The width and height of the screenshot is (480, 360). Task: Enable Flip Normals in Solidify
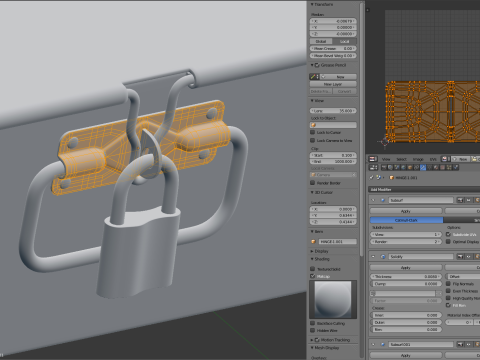[449, 284]
